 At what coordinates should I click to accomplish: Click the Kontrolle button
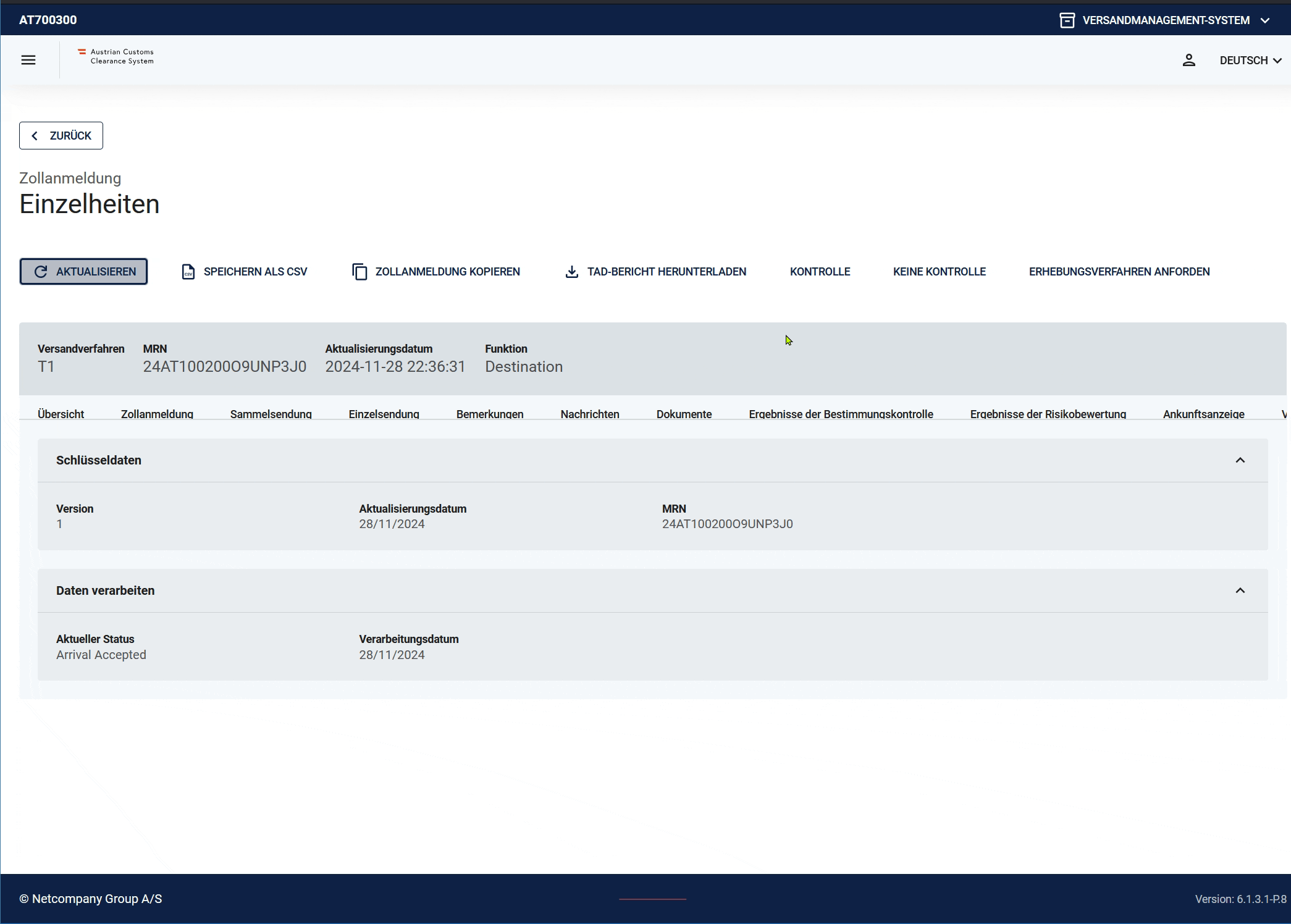click(x=820, y=272)
